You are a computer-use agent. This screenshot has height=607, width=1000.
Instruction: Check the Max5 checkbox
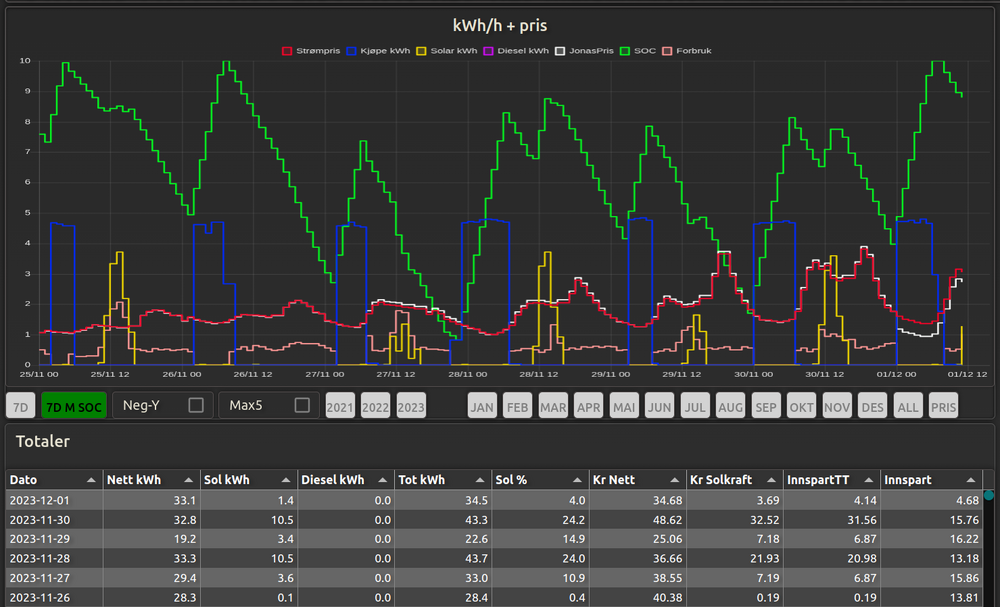pos(302,405)
